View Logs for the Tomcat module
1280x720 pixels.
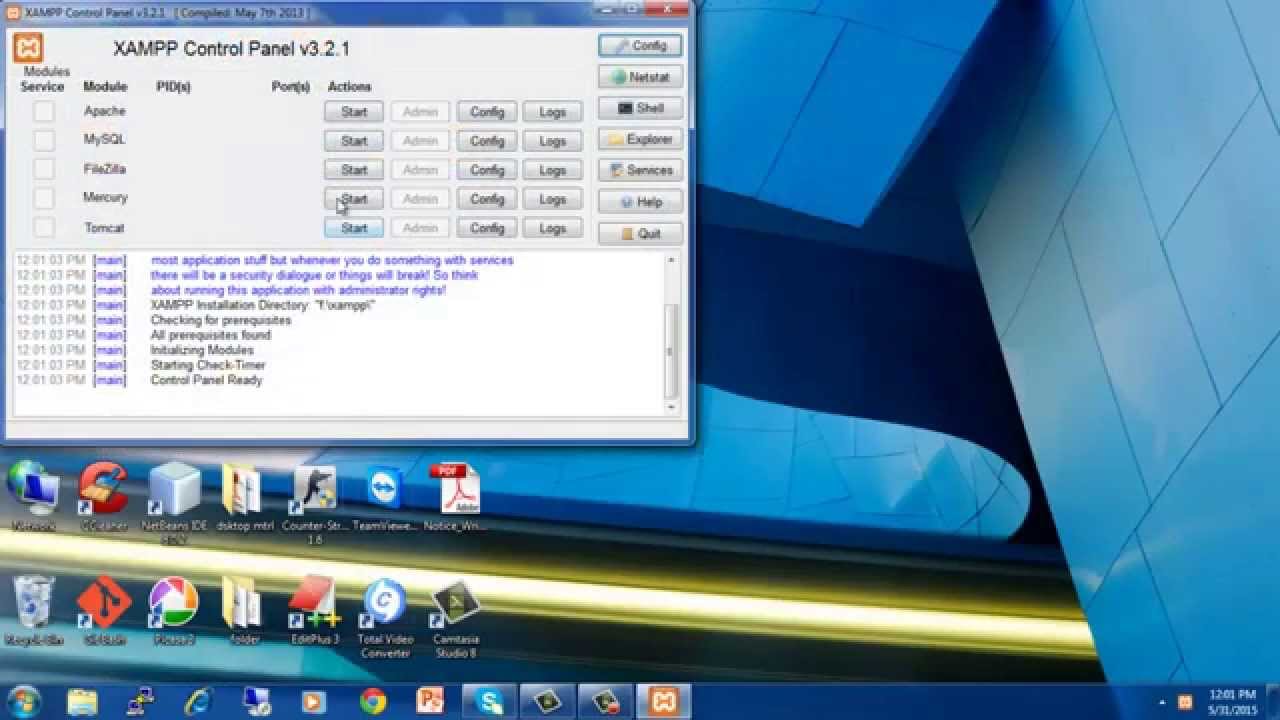(x=553, y=228)
